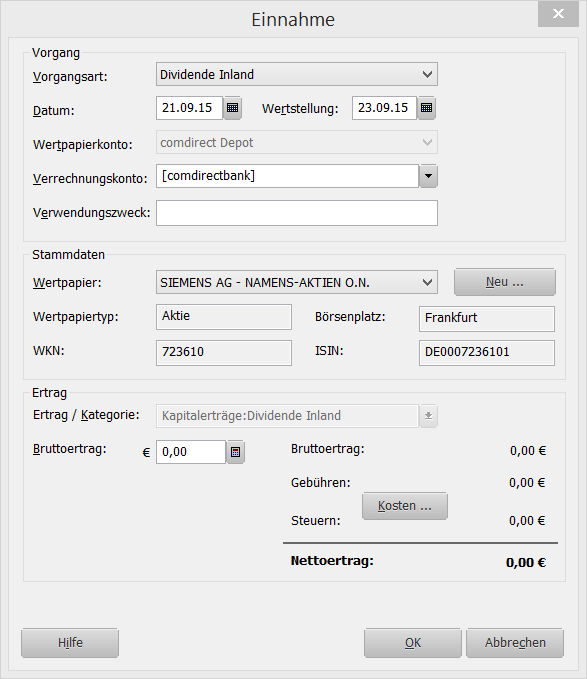Screen dimensions: 587x679
Task: Click the Bruttoertrag amount input field
Action: pyautogui.click(x=191, y=452)
